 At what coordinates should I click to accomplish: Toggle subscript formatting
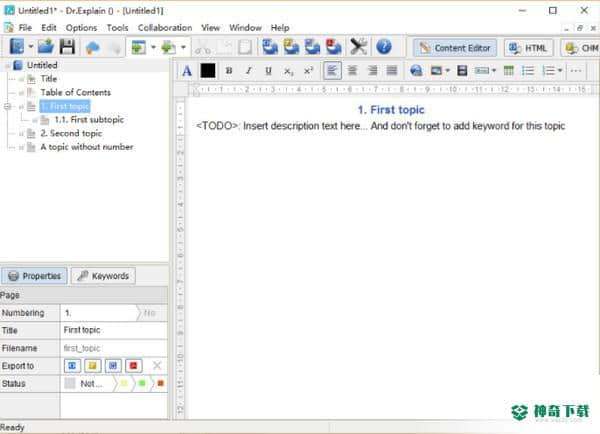click(289, 71)
